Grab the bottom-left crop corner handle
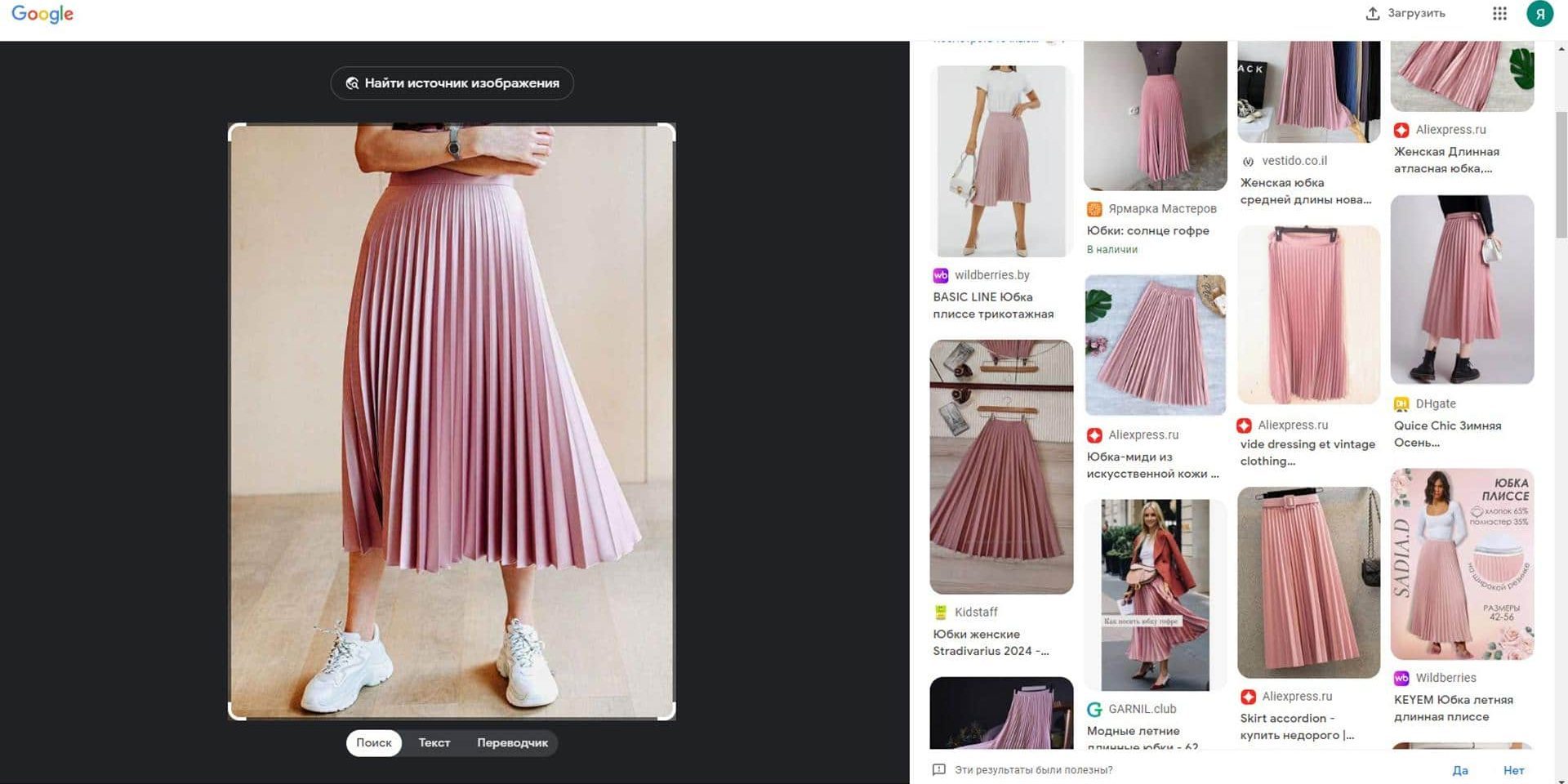The height and width of the screenshot is (784, 1568). tap(237, 711)
